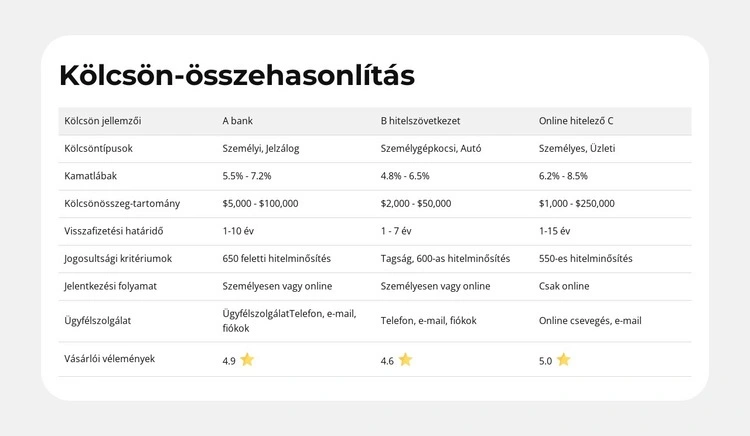The height and width of the screenshot is (436, 750).
Task: Click the Személyi, Jelzálog cell
Action: click(x=261, y=148)
